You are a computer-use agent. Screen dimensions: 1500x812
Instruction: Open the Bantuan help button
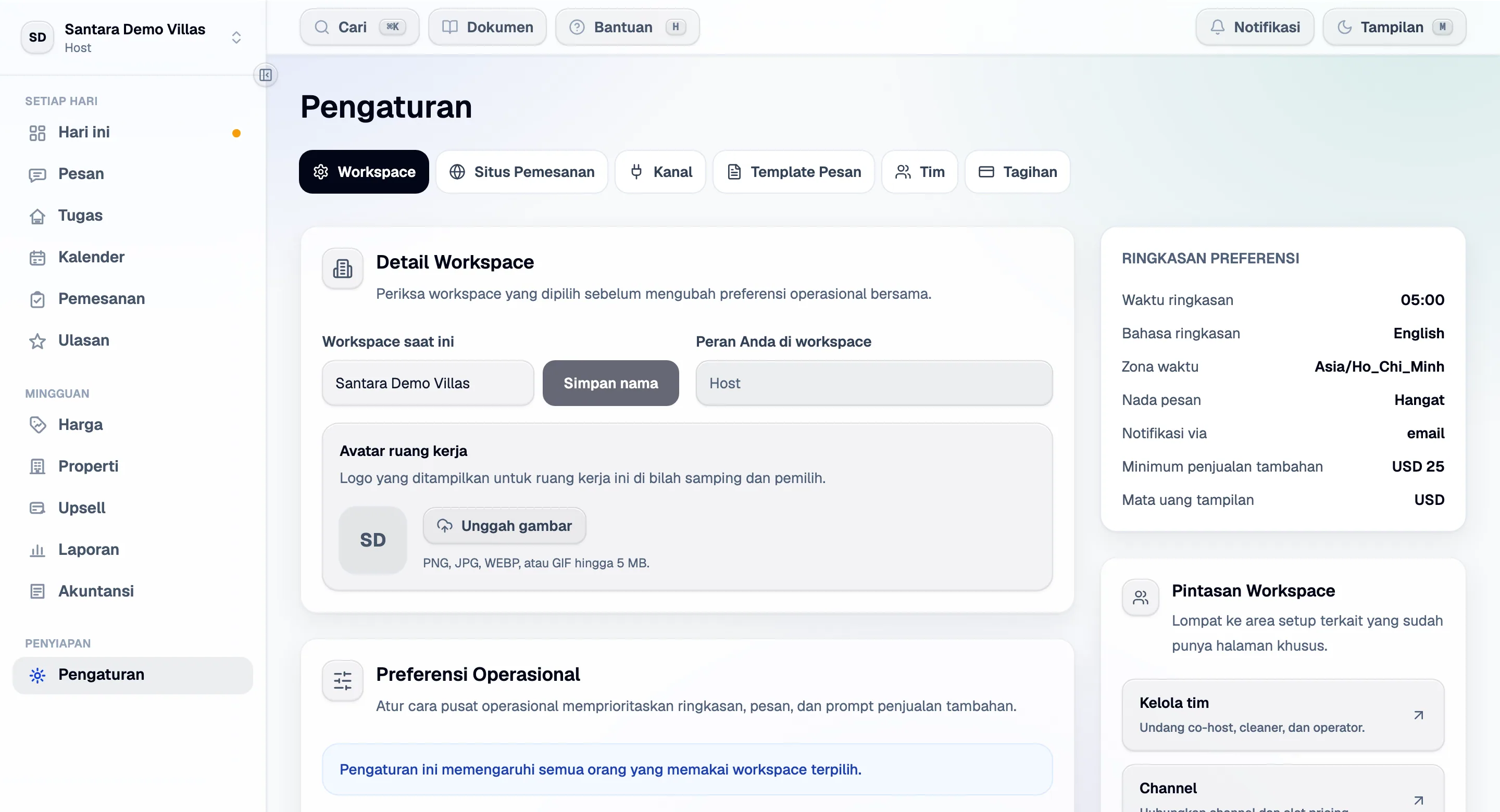click(x=627, y=28)
